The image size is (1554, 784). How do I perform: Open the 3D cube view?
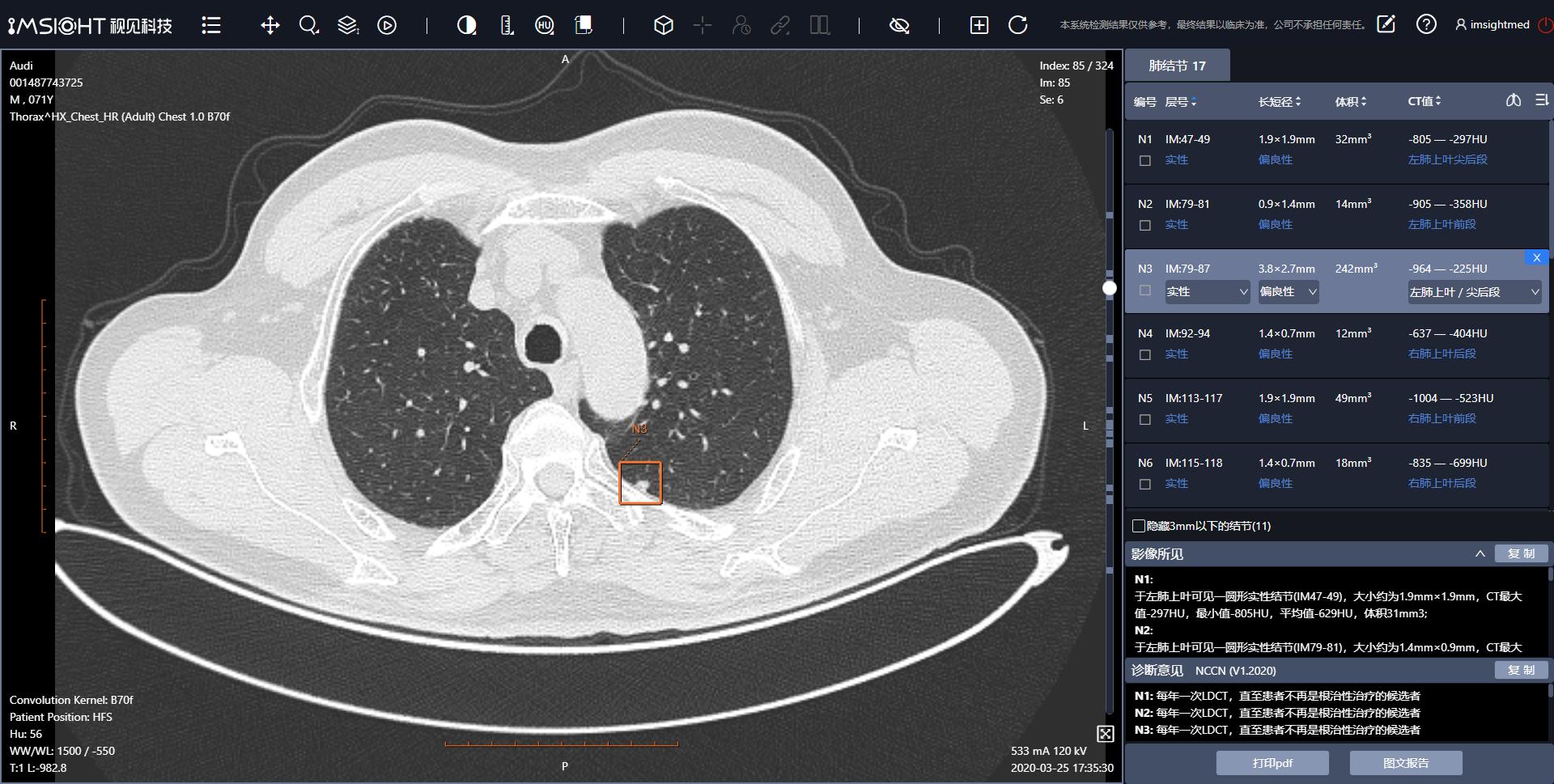tap(664, 25)
